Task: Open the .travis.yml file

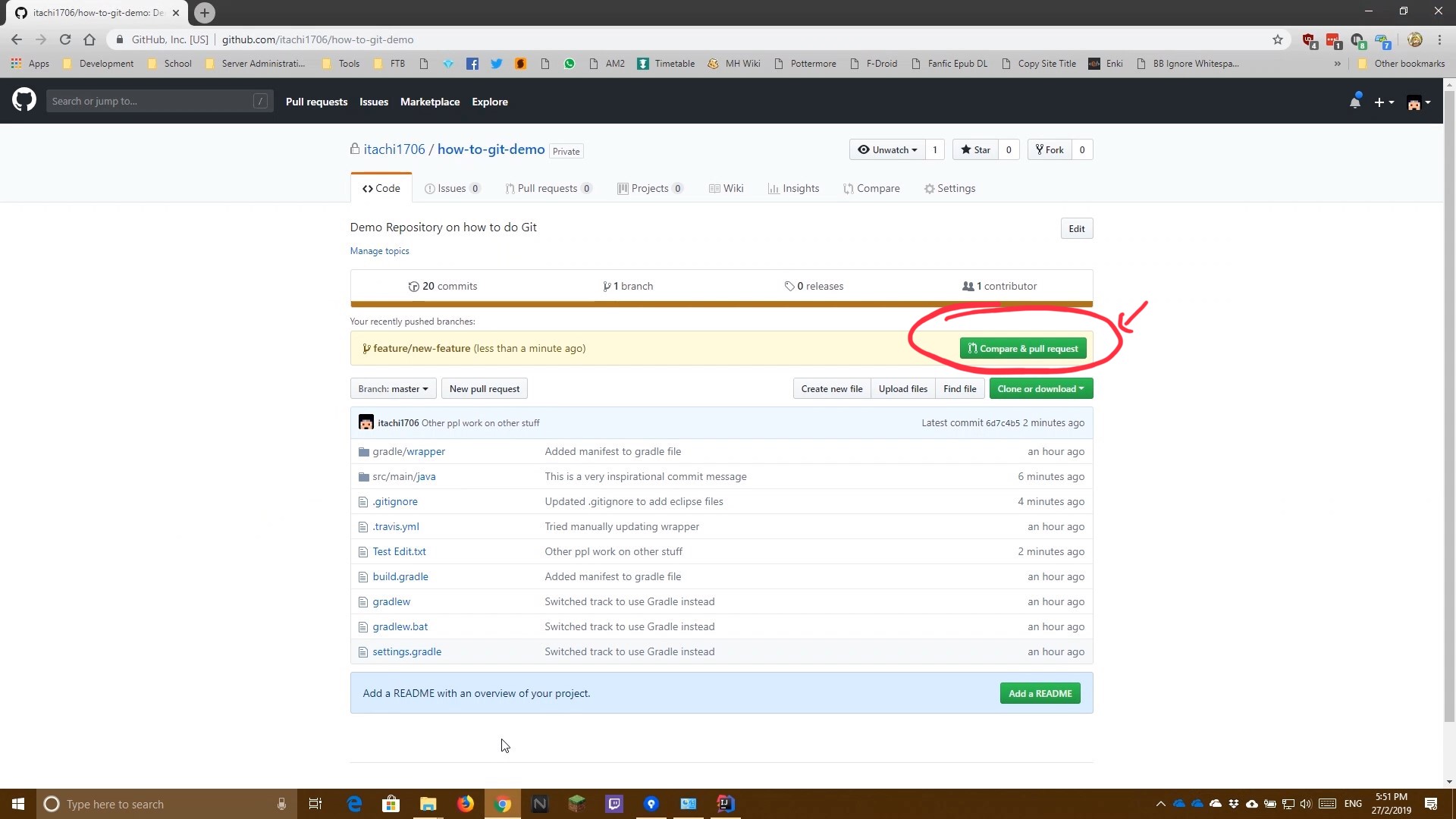Action: click(x=395, y=526)
